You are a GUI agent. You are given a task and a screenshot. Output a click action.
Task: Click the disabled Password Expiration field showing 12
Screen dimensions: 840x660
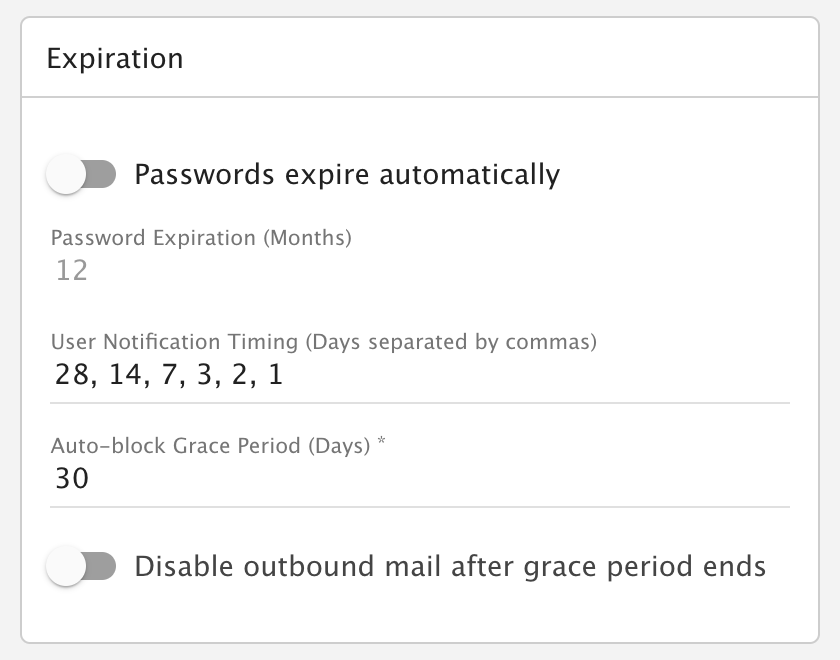tap(72, 271)
